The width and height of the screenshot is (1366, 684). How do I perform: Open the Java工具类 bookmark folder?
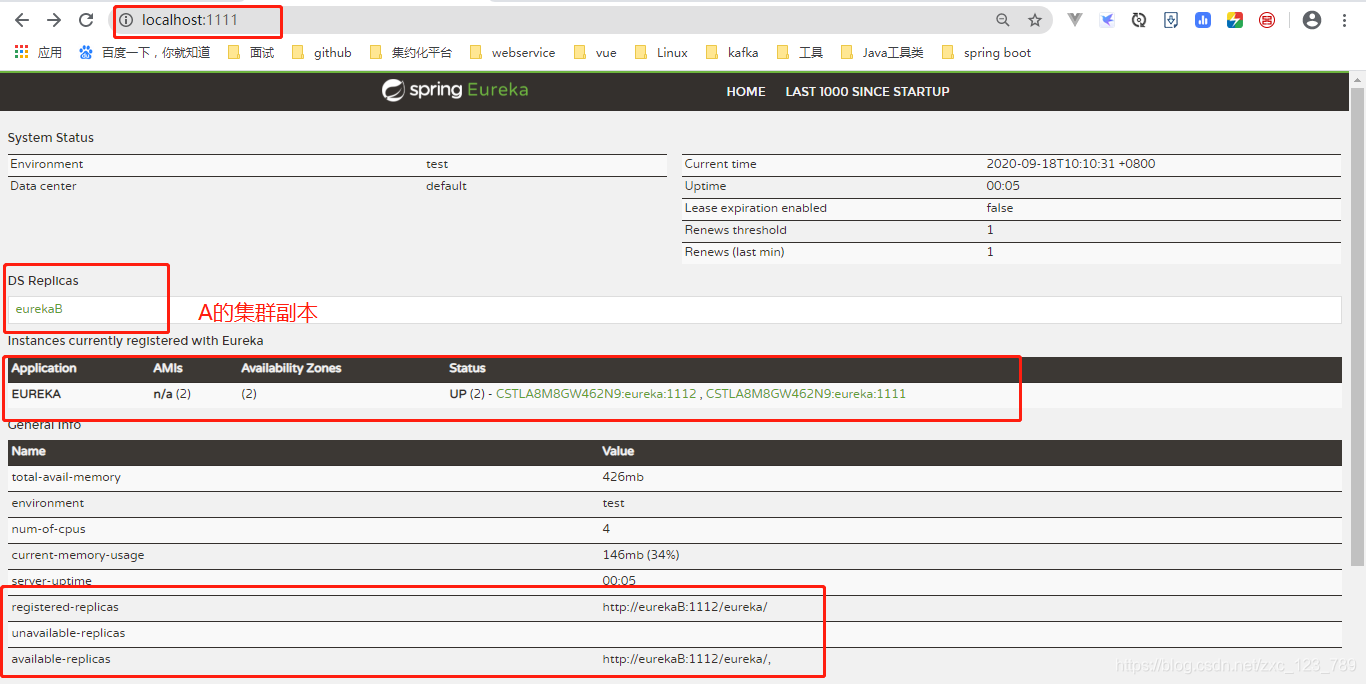click(882, 53)
